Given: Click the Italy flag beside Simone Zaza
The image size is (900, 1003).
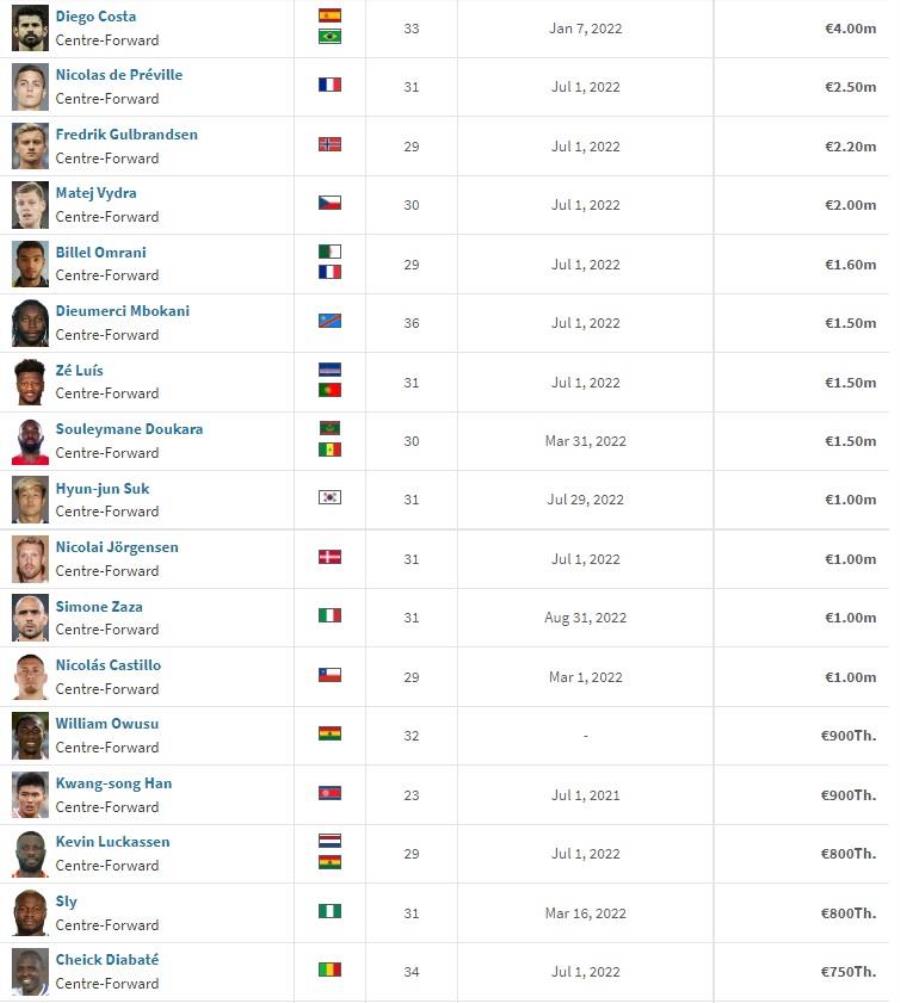Looking at the screenshot, I should (329, 615).
